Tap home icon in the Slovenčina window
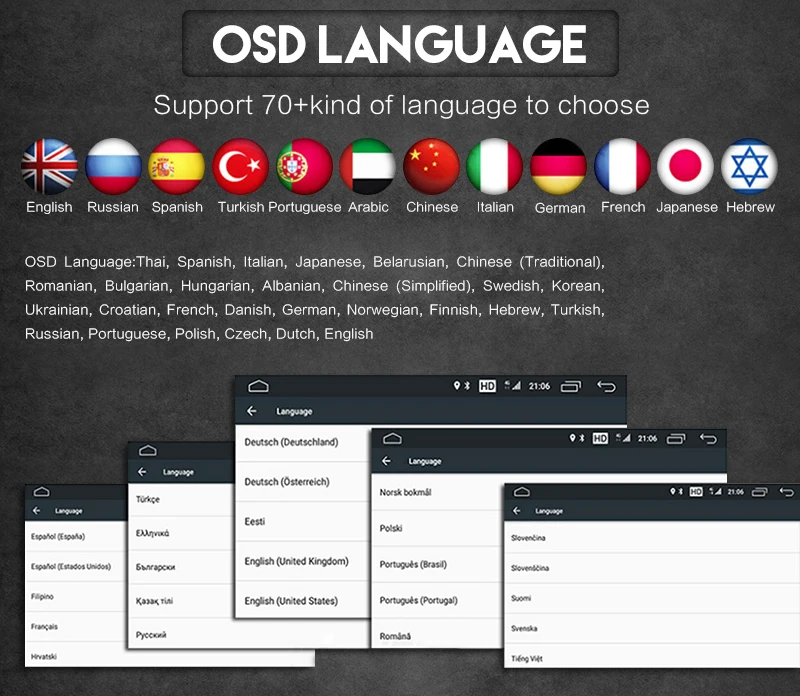The height and width of the screenshot is (696, 800). 521,492
